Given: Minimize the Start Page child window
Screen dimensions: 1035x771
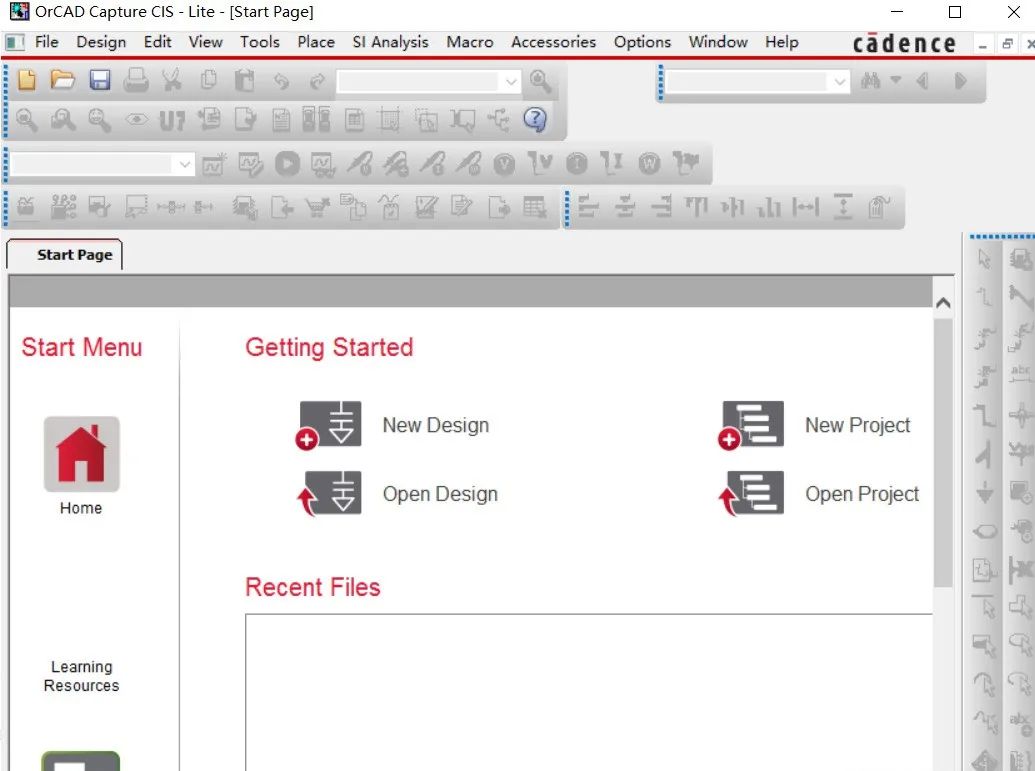Looking at the screenshot, I should (983, 46).
